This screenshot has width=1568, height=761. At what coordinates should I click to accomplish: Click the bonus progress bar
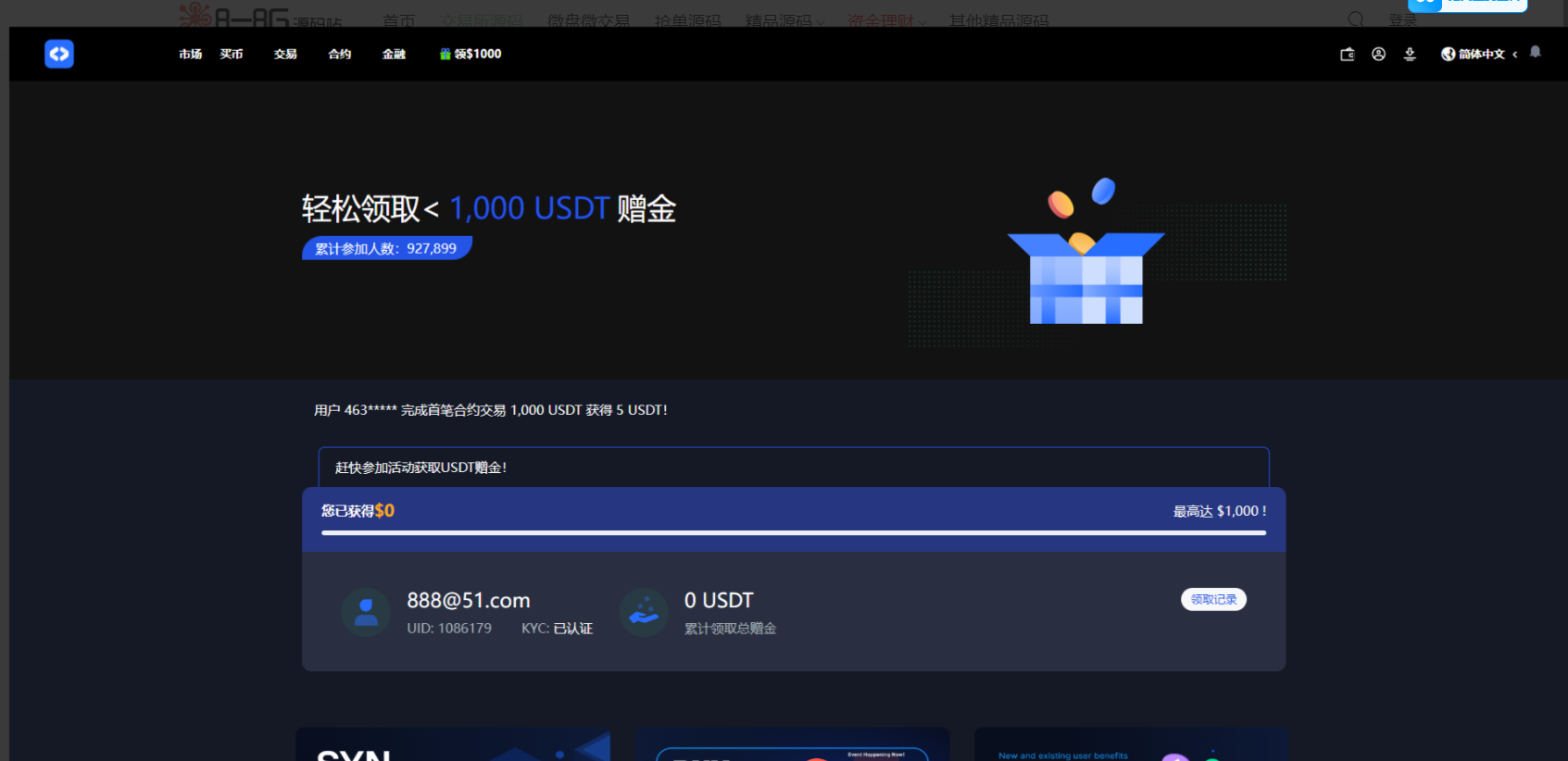tap(793, 532)
